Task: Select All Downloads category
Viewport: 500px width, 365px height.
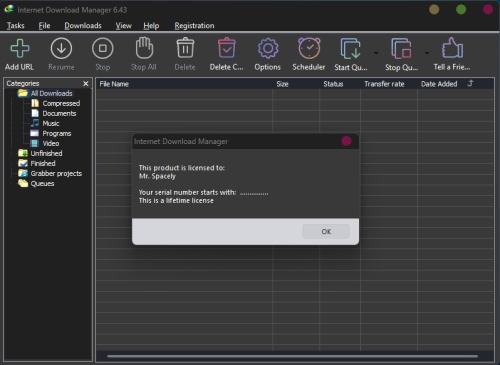Action: (51, 93)
